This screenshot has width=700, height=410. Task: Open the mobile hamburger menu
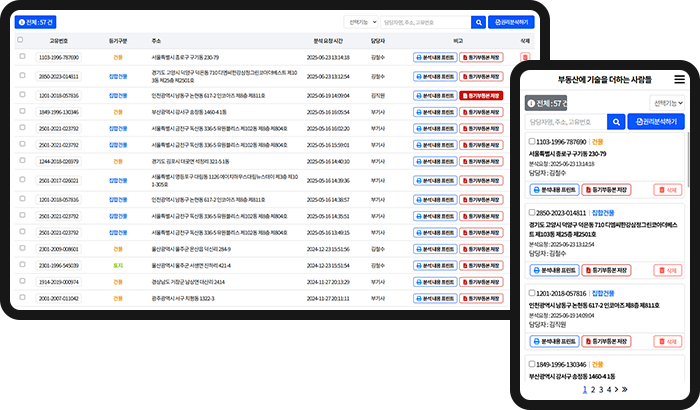point(679,79)
